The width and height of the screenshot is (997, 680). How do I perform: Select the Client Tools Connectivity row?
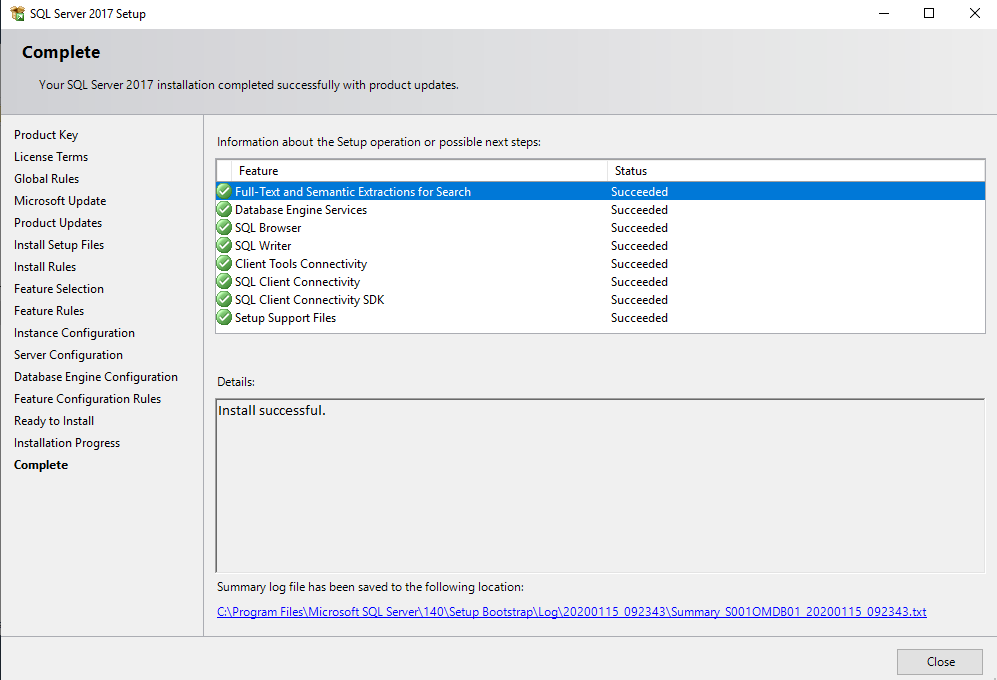pos(600,263)
